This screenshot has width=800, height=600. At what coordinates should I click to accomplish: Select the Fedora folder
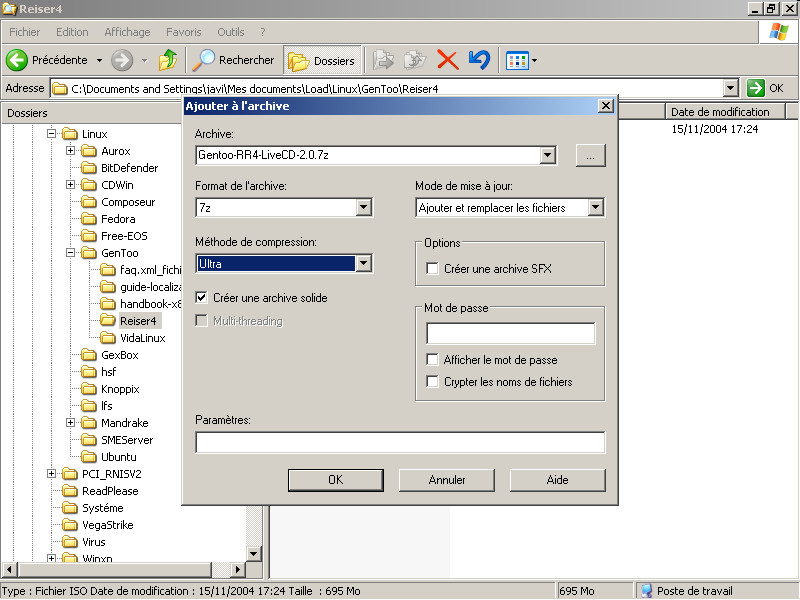click(109, 219)
